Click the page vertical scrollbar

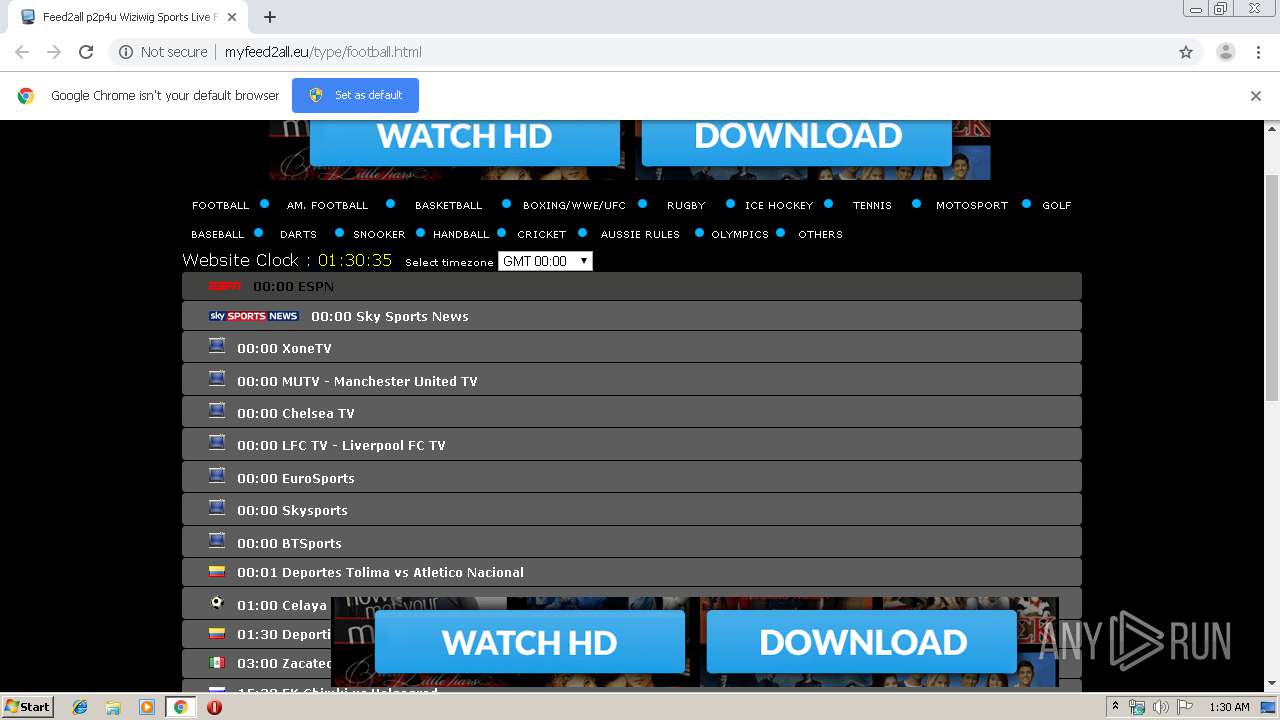pos(1272,288)
